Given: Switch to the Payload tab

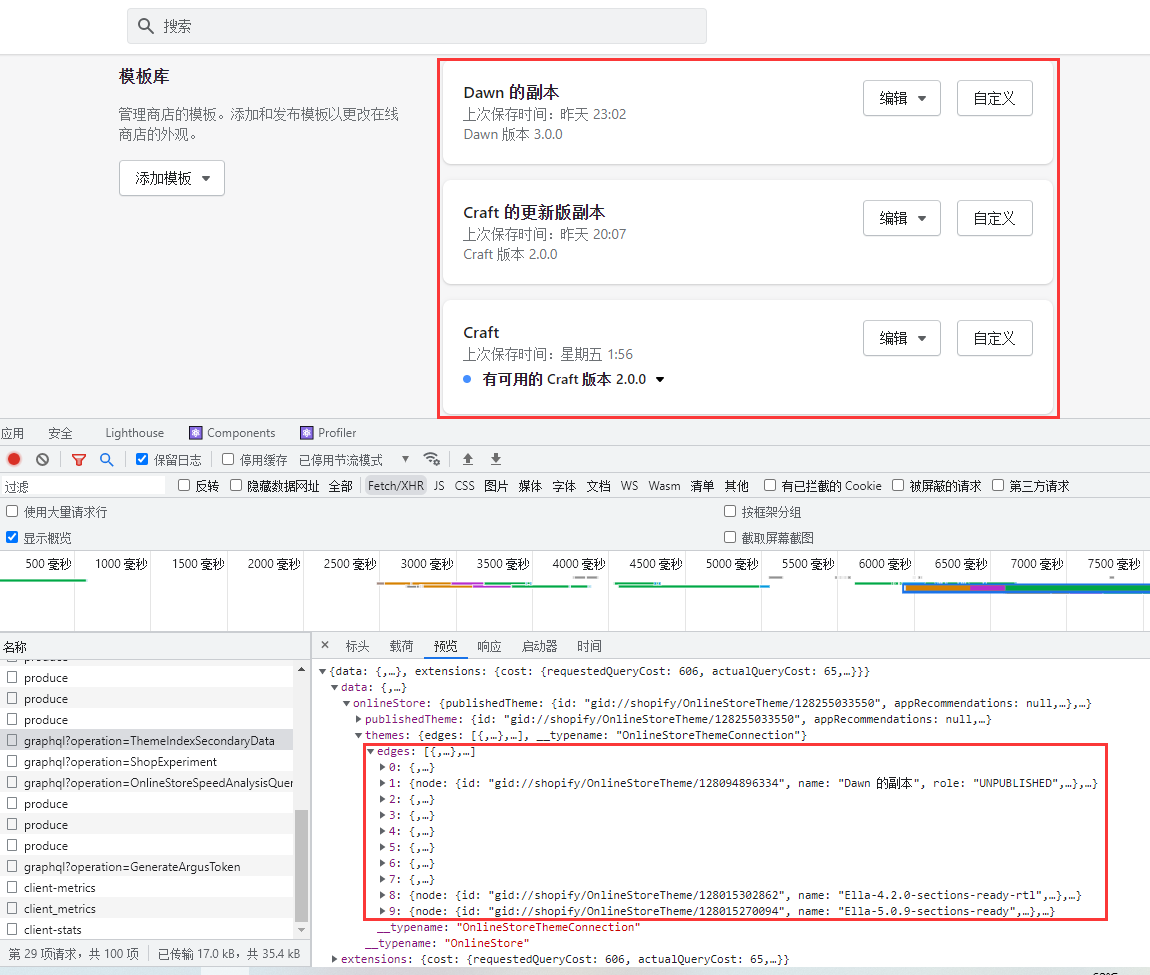Looking at the screenshot, I should tap(401, 646).
